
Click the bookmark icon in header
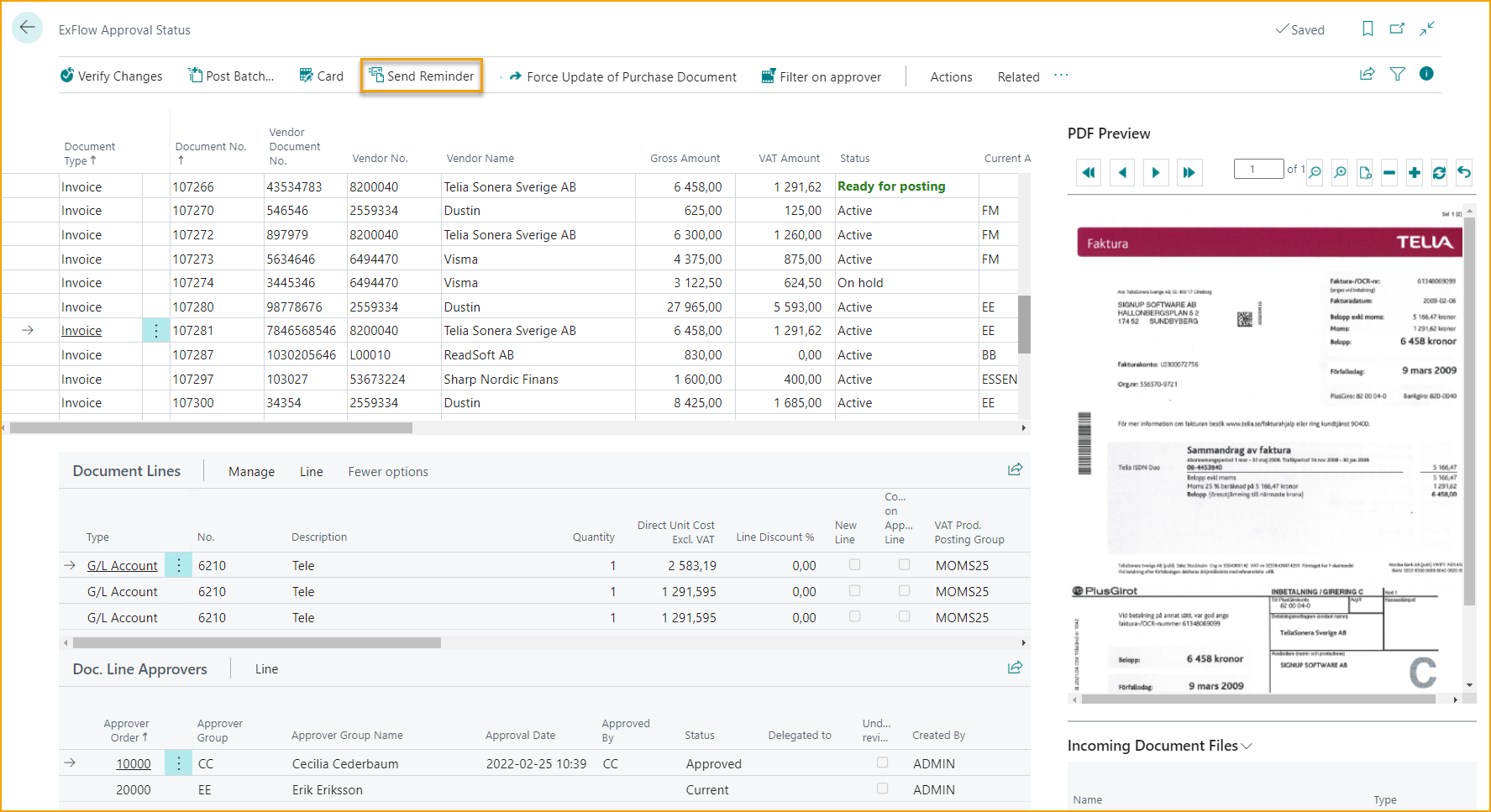pos(1368,29)
